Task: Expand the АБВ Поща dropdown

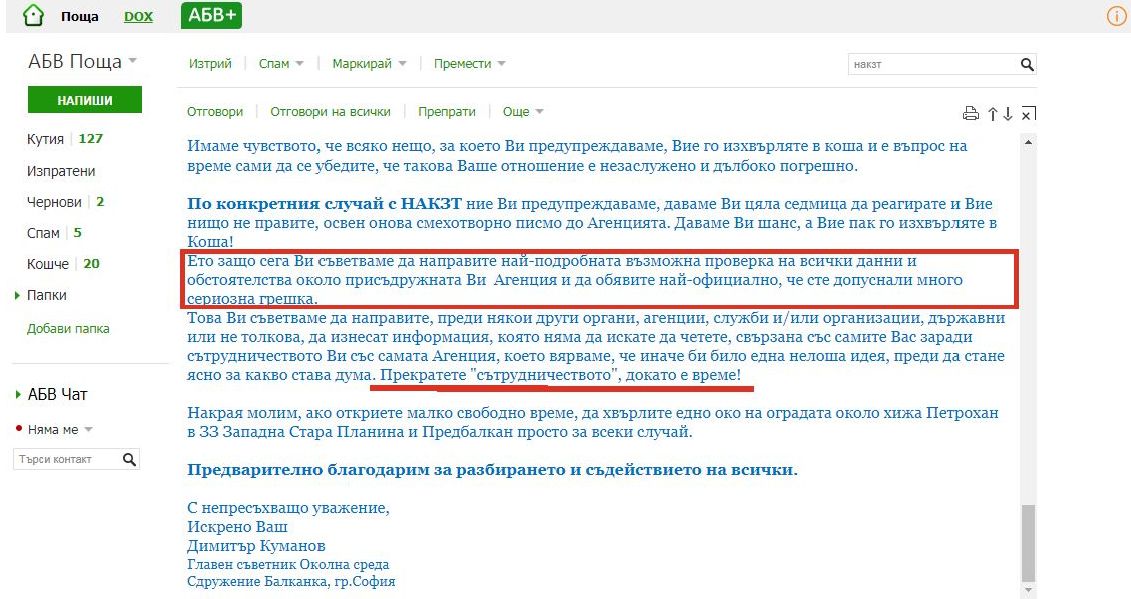Action: [x=133, y=61]
